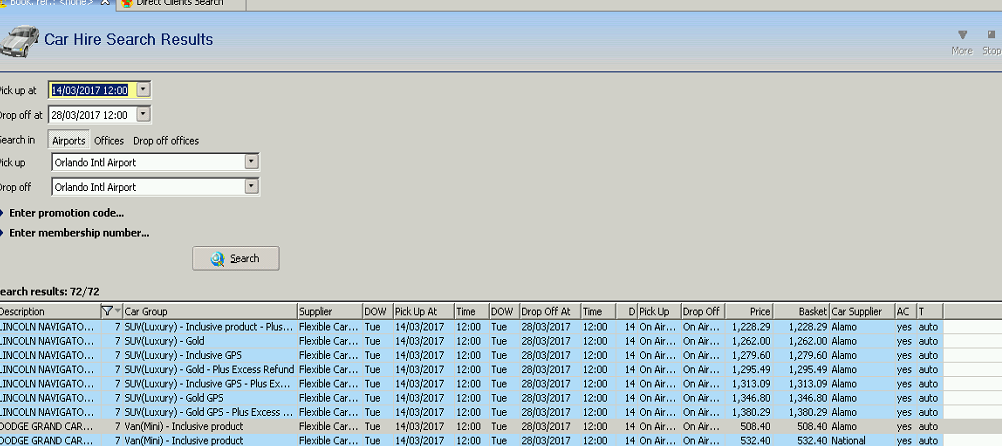Viewport: 1002px width, 446px height.
Task: Click the car icon beside Car Hire Search Results
Action: click(19, 42)
